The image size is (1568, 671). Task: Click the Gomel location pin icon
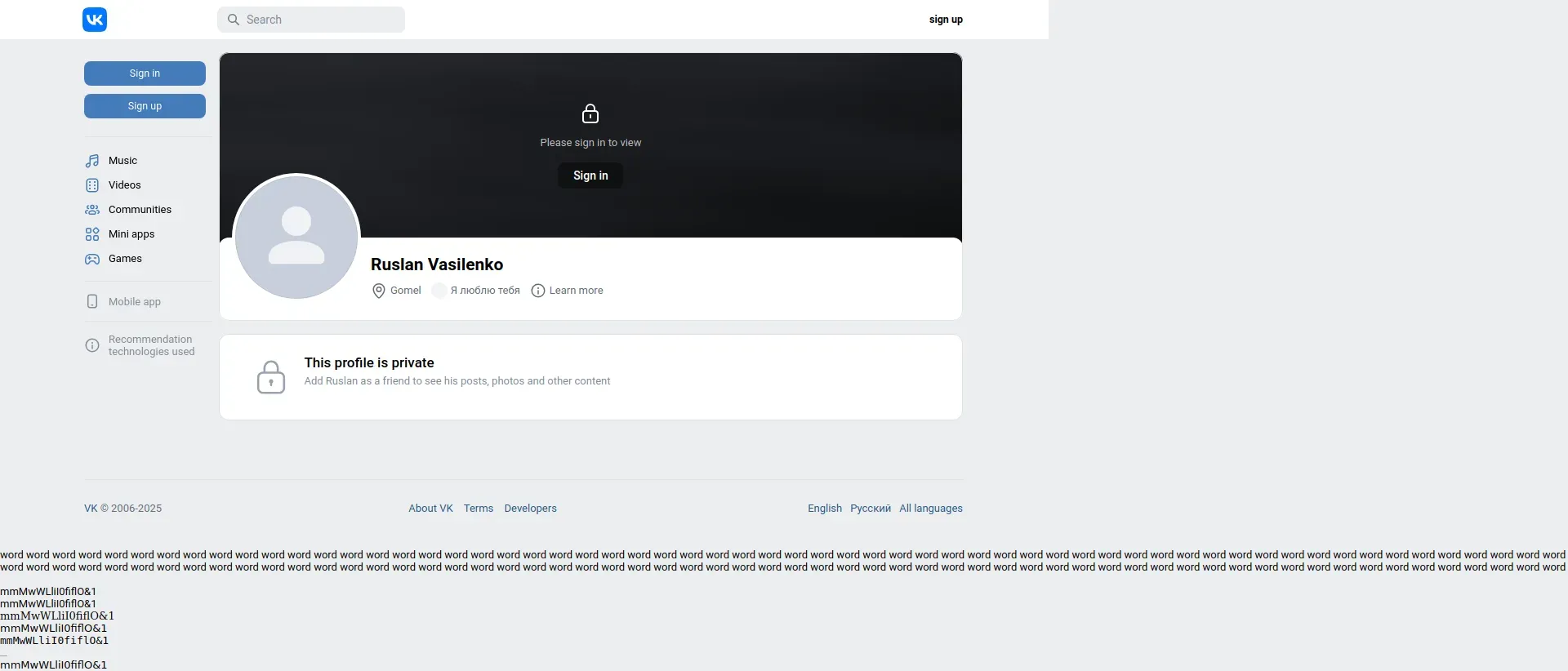(379, 291)
